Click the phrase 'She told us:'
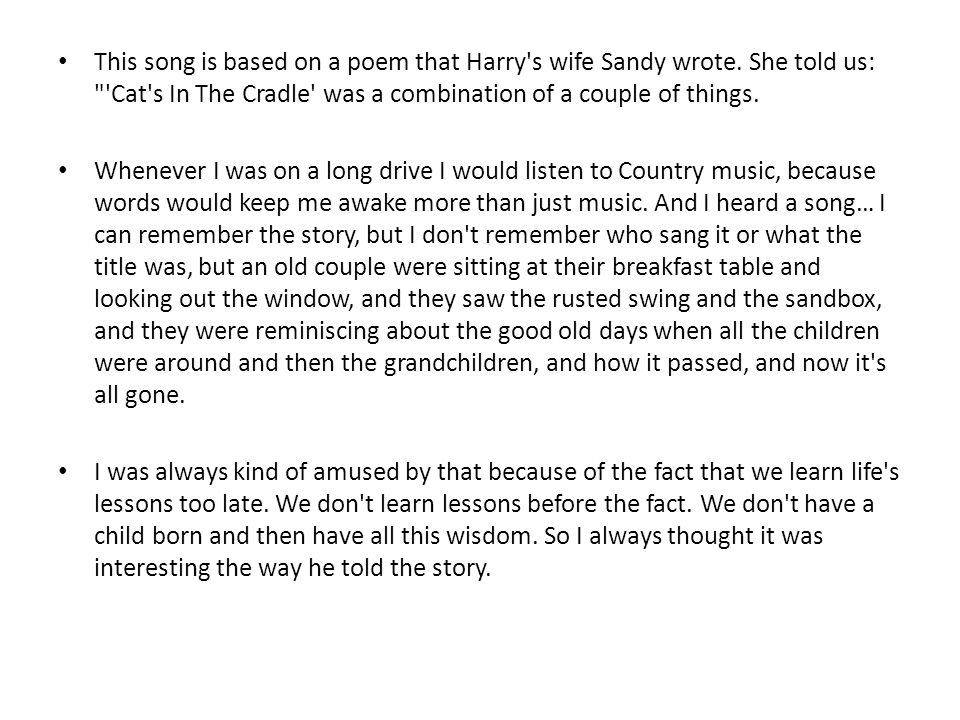The width and height of the screenshot is (960, 720). point(812,62)
